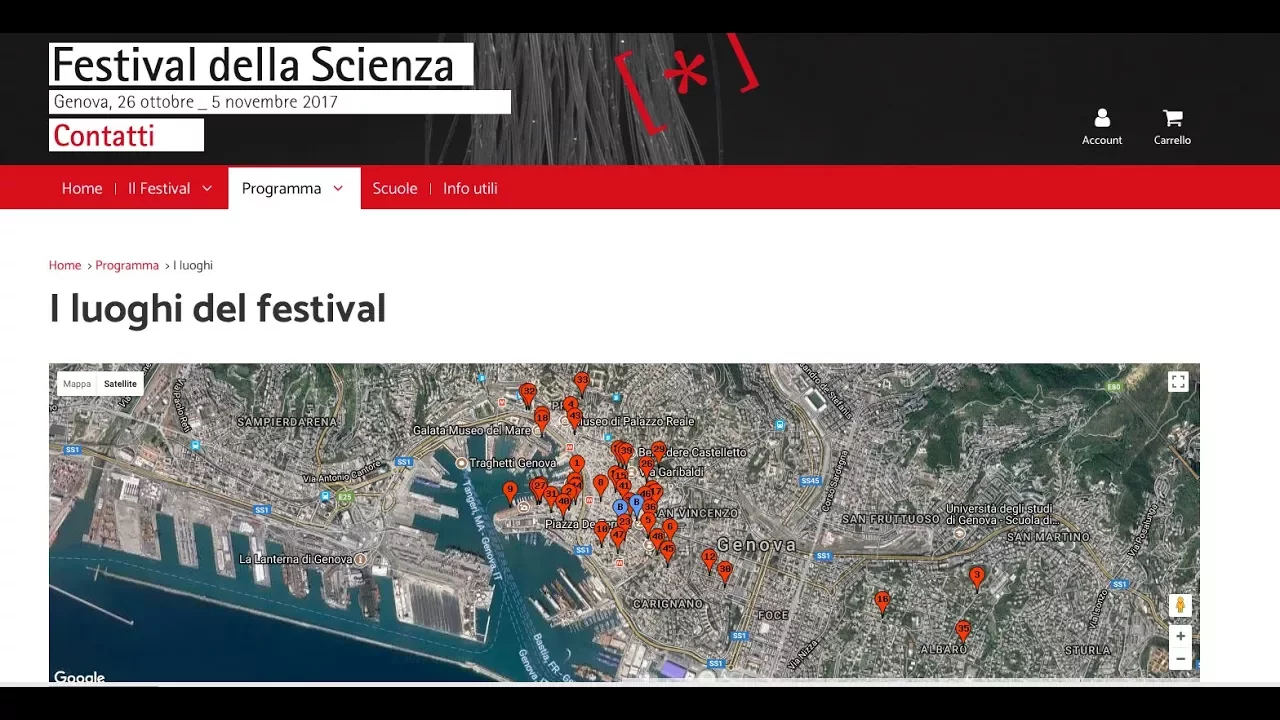
Task: Select map marker number 35
Action: tap(962, 631)
